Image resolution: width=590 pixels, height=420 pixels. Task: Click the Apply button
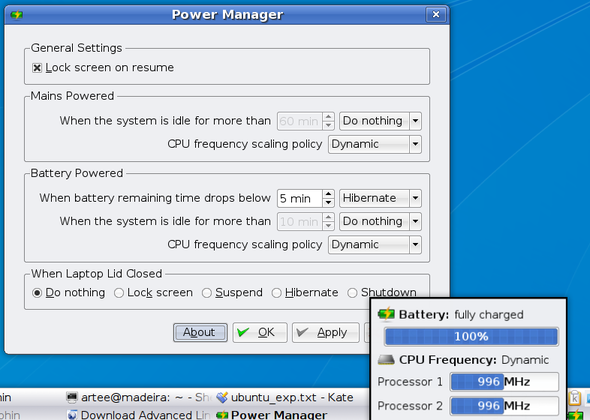pyautogui.click(x=325, y=332)
